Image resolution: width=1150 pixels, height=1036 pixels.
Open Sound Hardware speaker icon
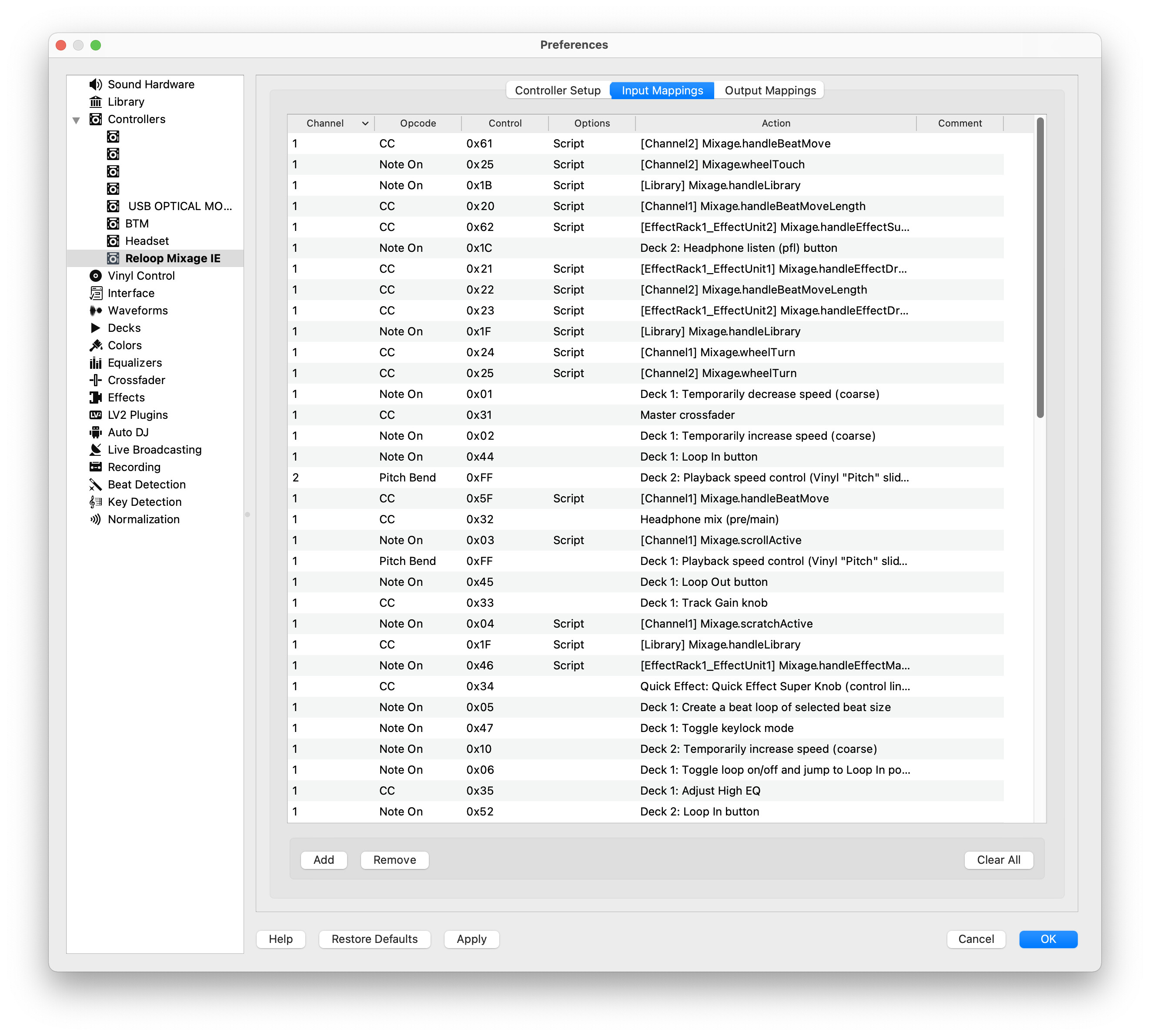(95, 84)
